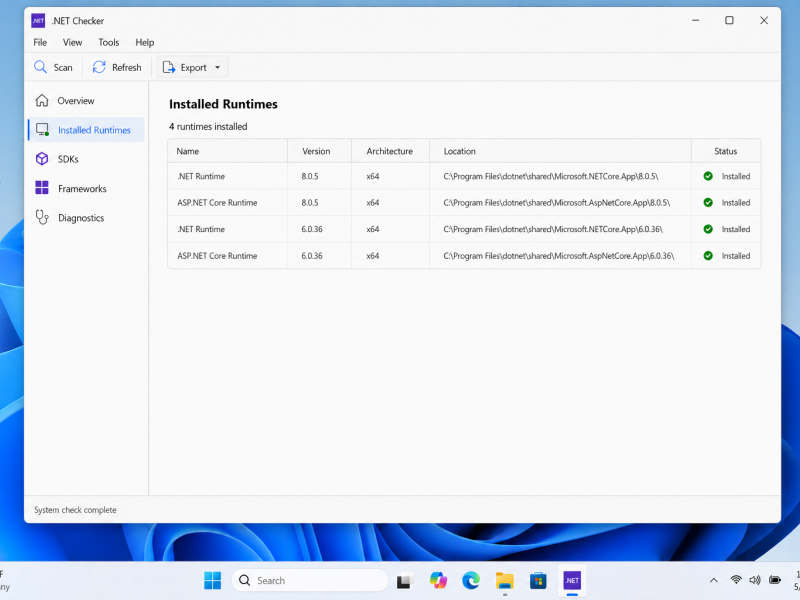Open Task View on the taskbar
Image resolution: width=800 pixels, height=600 pixels.
point(404,581)
